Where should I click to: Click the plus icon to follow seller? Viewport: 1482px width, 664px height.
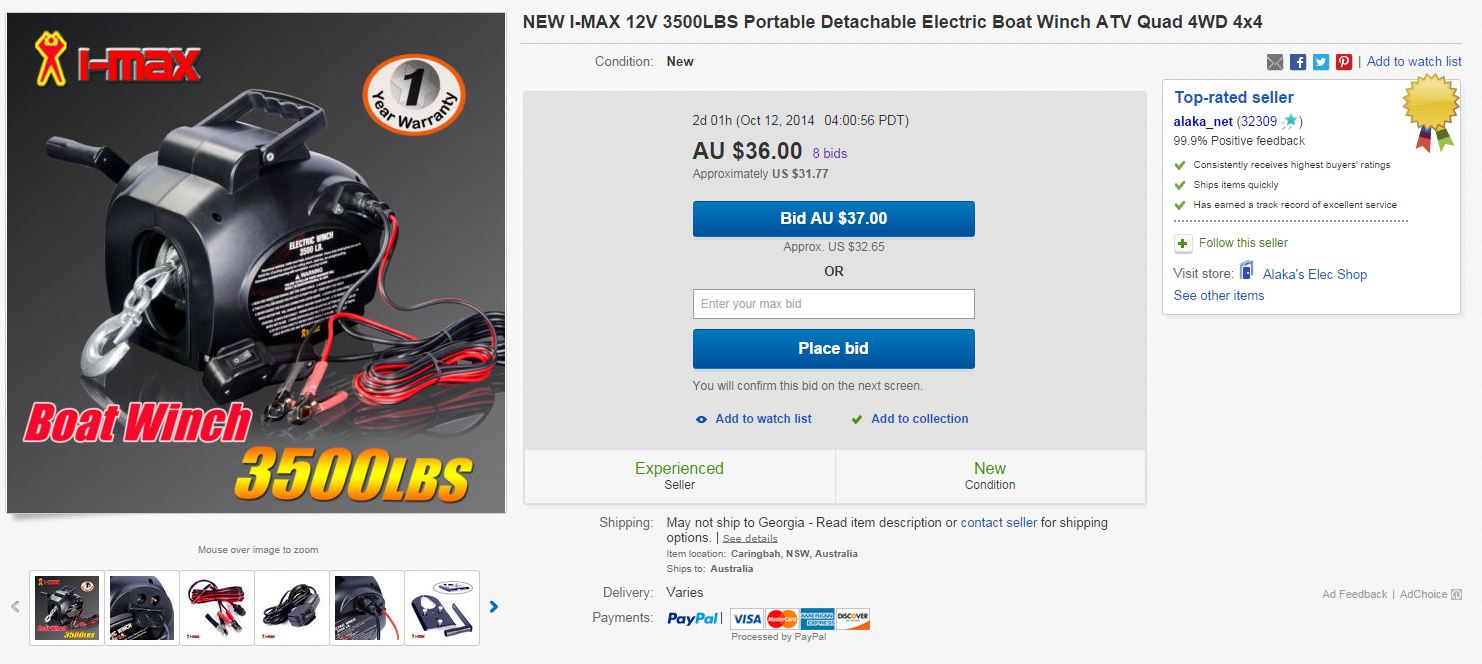(1183, 243)
